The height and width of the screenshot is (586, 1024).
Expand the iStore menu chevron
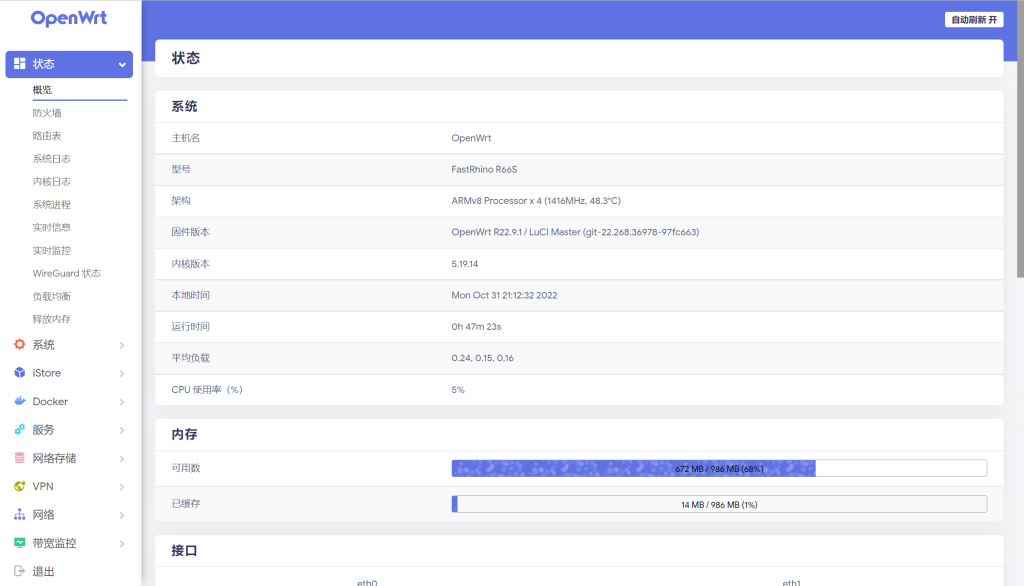coord(122,374)
